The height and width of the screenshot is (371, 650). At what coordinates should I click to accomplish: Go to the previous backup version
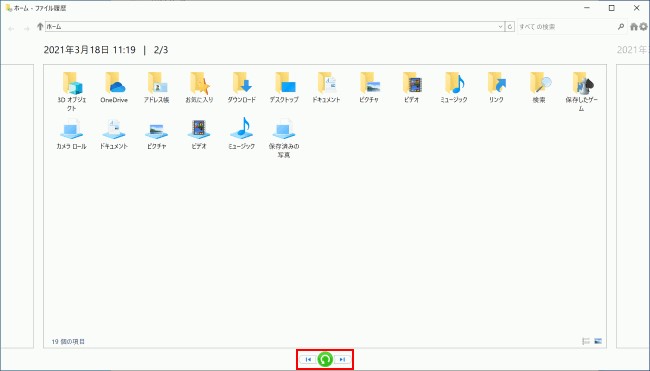coord(308,359)
